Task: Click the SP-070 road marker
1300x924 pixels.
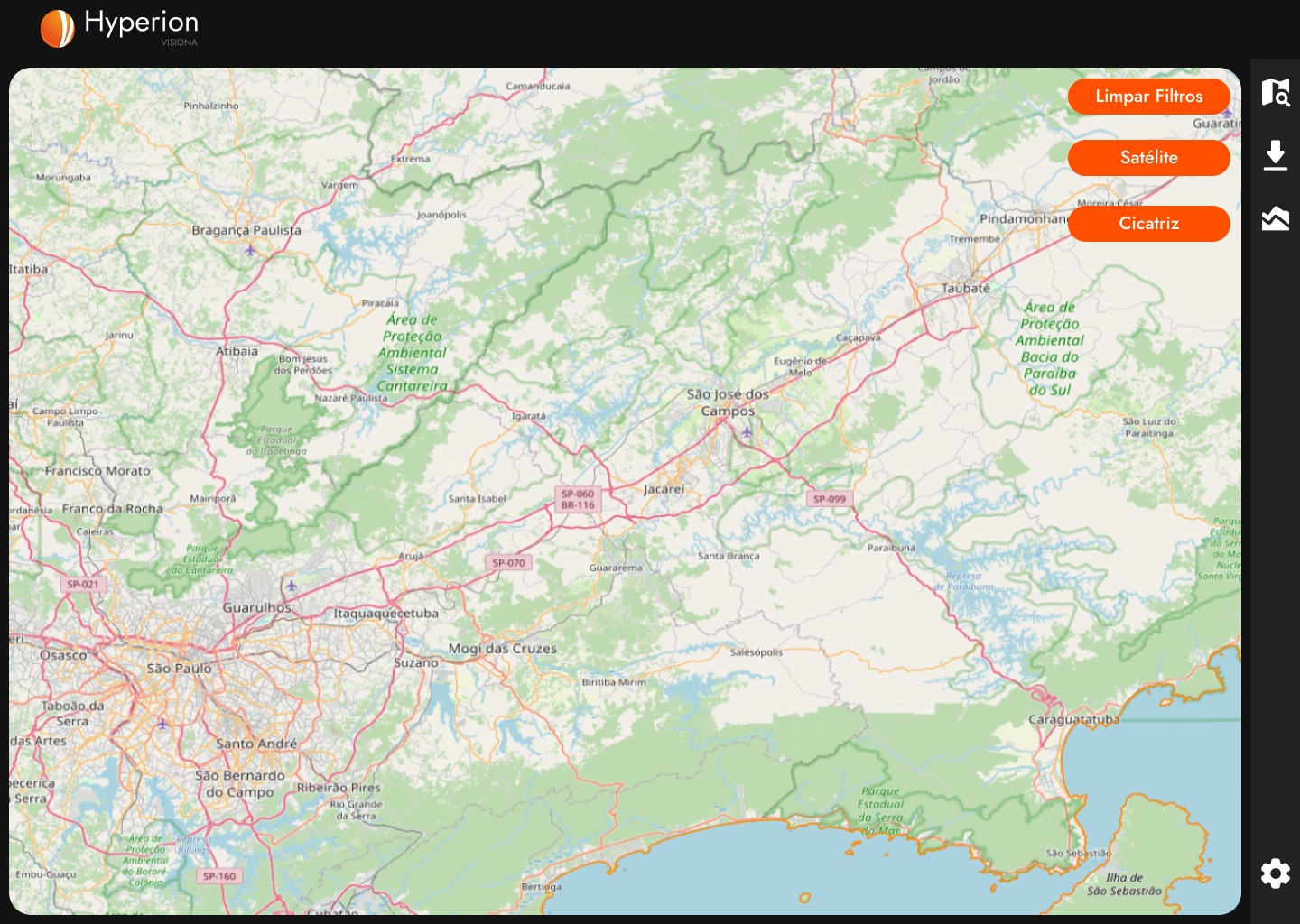Action: (x=509, y=563)
